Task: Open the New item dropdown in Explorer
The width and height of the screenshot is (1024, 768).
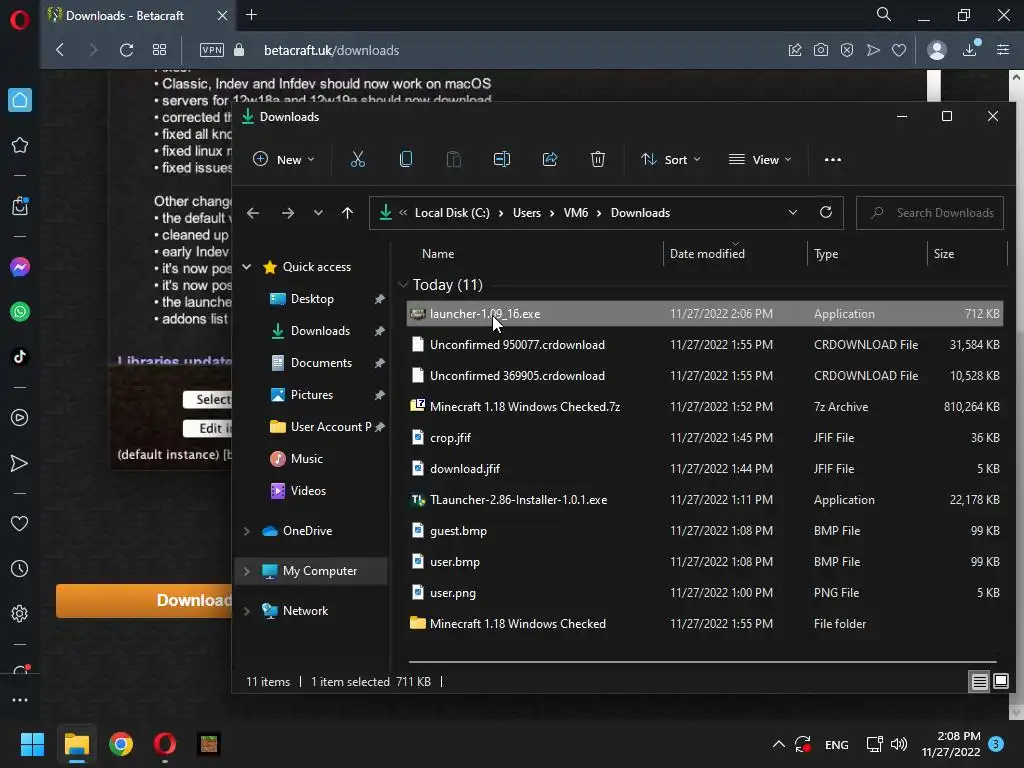Action: (x=283, y=159)
